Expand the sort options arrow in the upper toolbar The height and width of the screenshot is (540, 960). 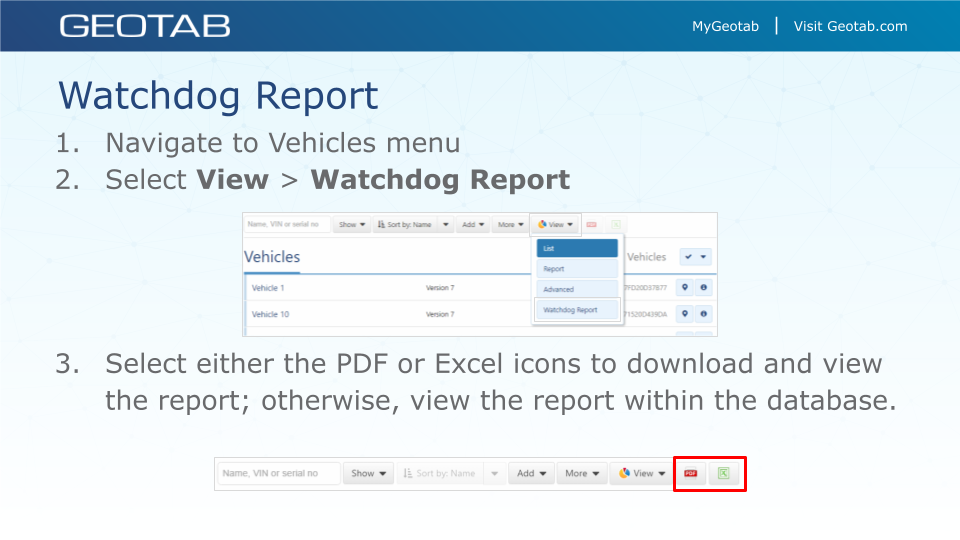pos(446,225)
